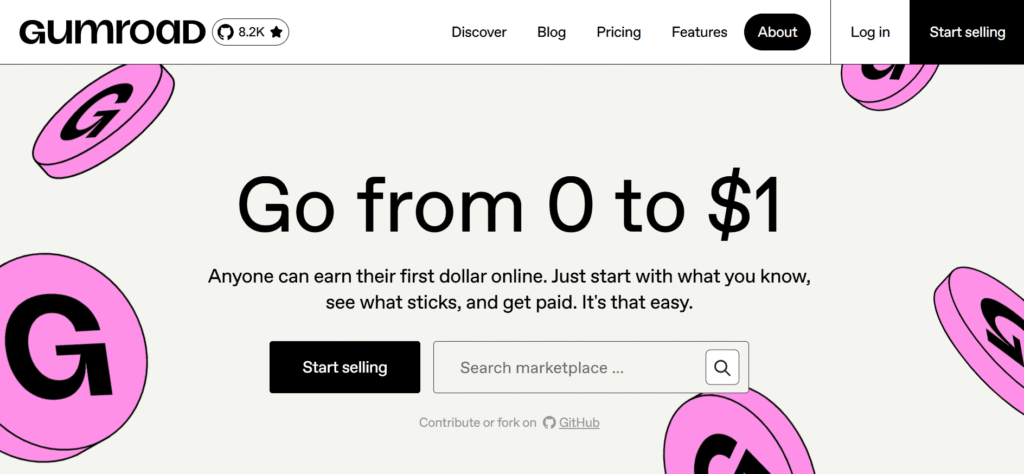Click the Log in link
The image size is (1024, 474).
coord(870,32)
